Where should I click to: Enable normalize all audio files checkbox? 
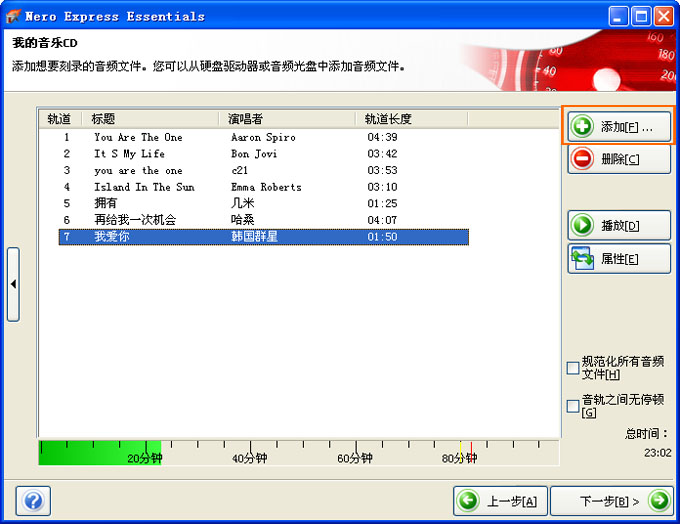(x=573, y=368)
